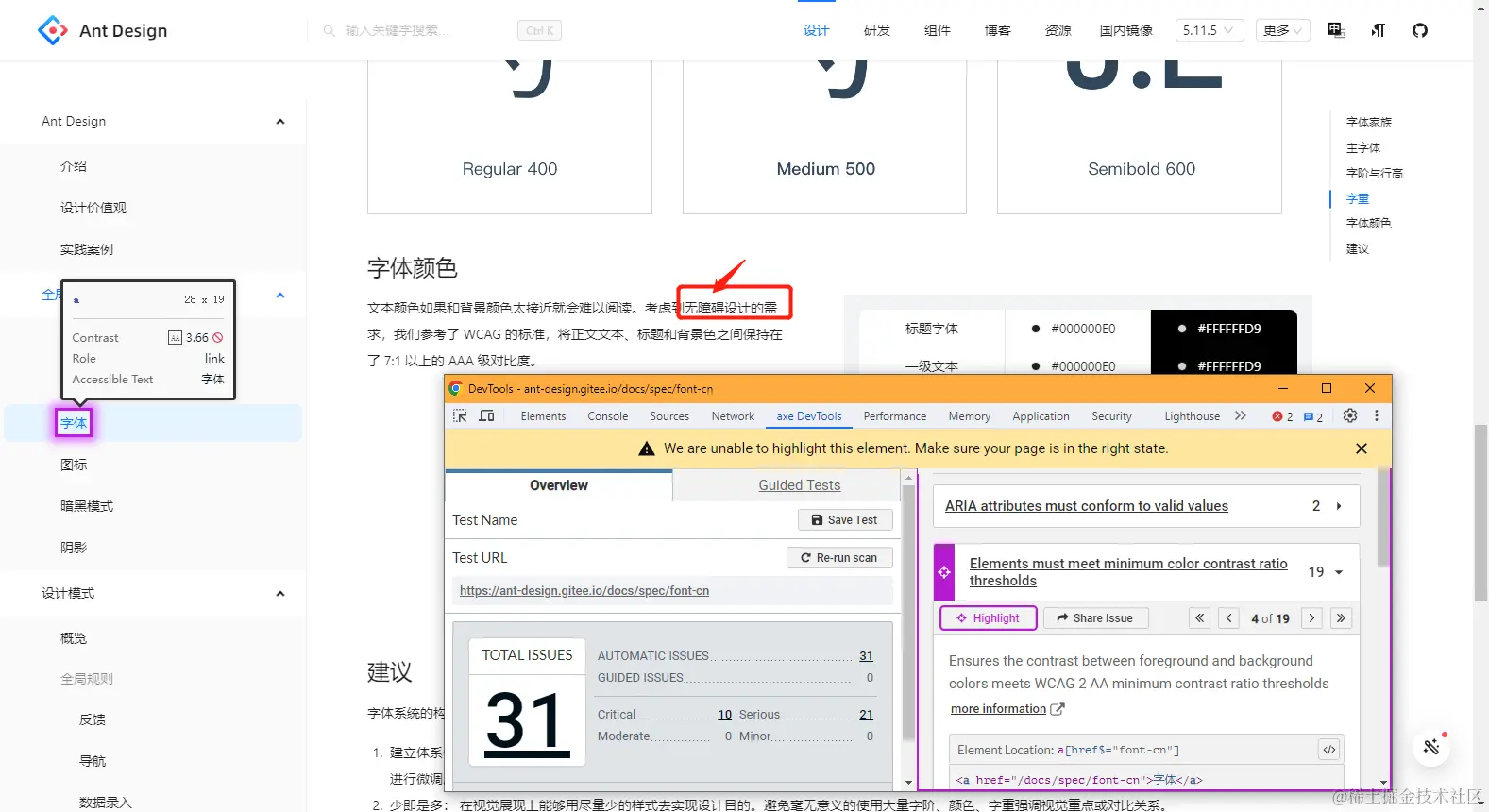The height and width of the screenshot is (812, 1489).
Task: Click the floating theme editor icon
Action: point(1431,747)
